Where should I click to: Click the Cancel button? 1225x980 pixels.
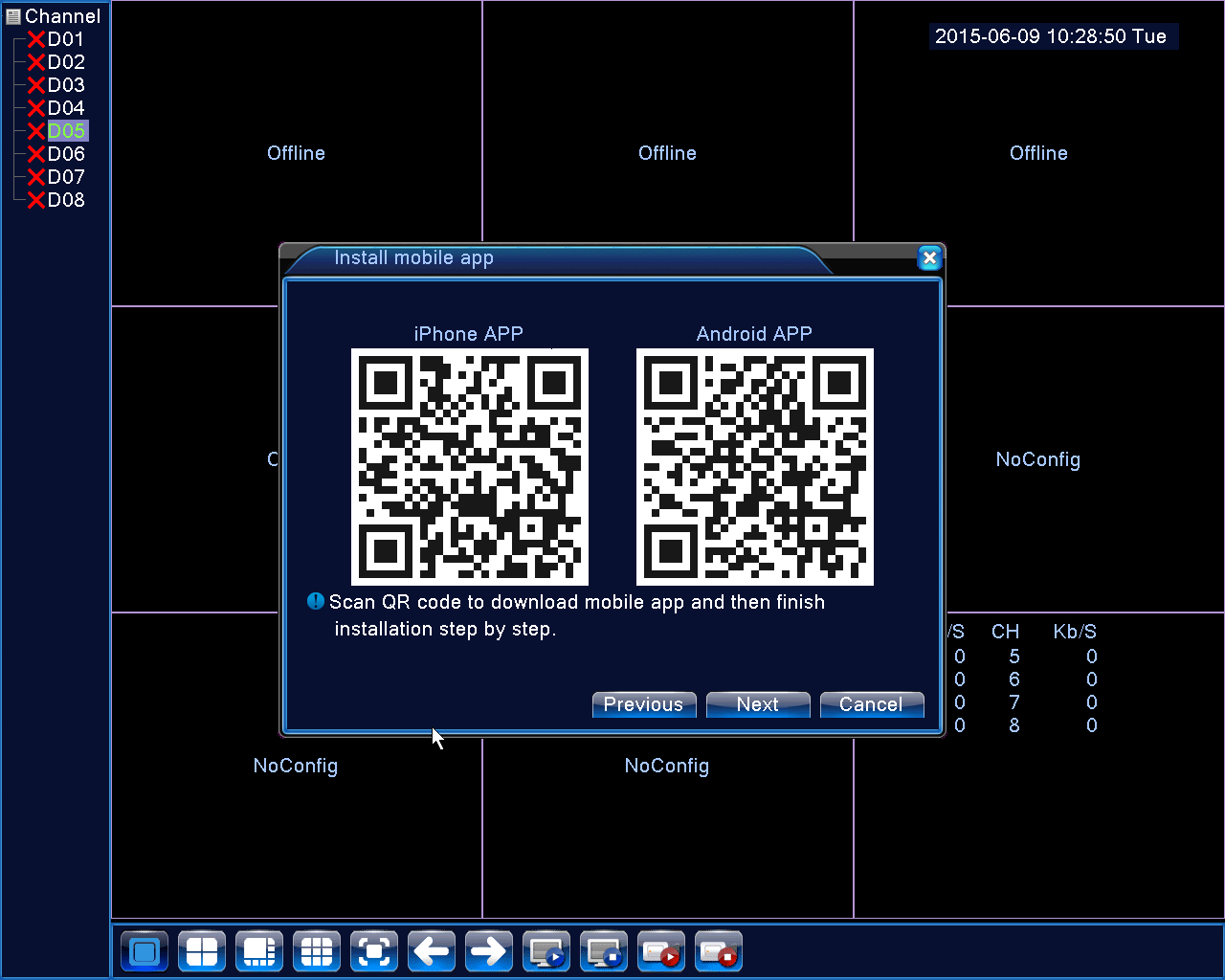[x=872, y=704]
